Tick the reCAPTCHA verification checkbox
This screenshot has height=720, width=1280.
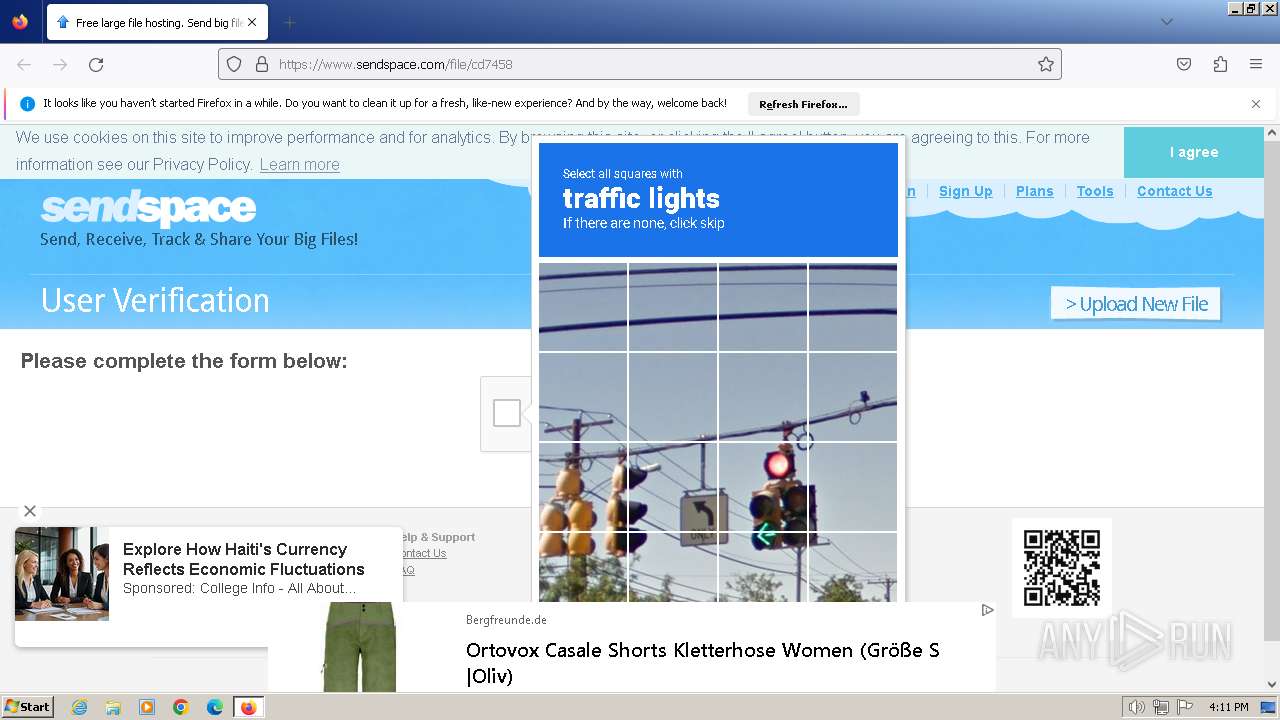[507, 413]
